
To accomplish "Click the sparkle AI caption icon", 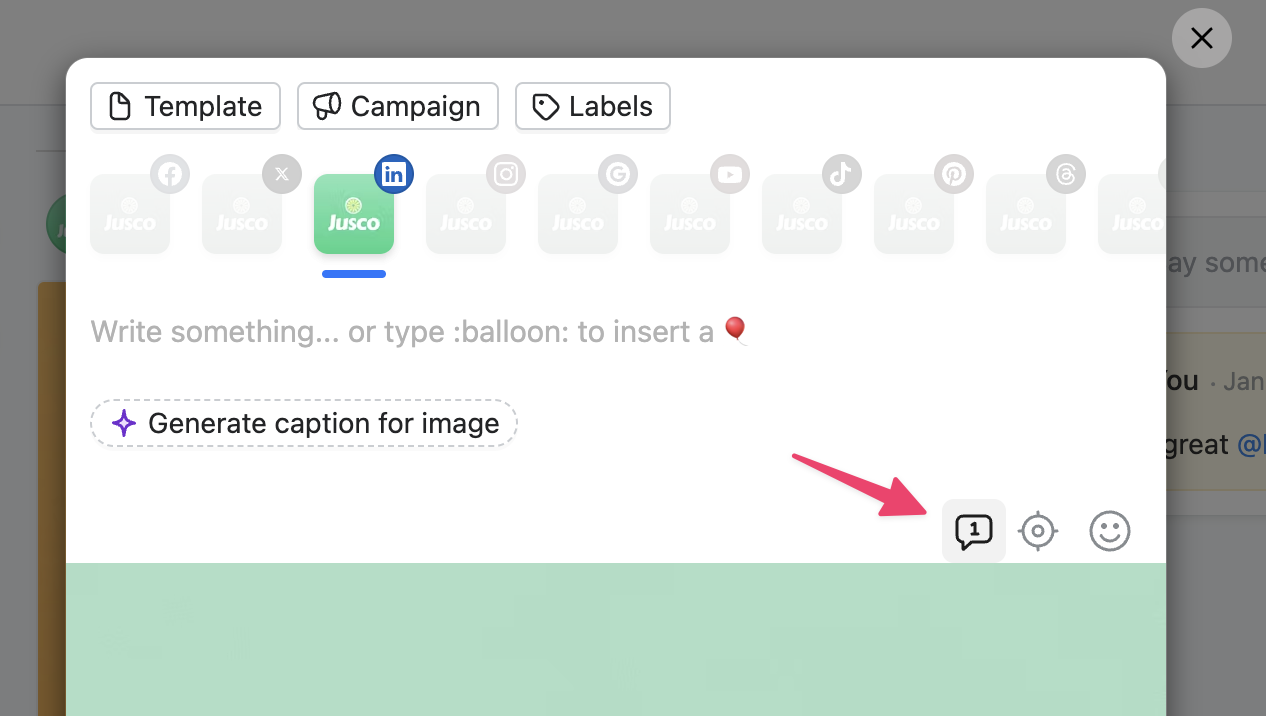I will [x=123, y=423].
